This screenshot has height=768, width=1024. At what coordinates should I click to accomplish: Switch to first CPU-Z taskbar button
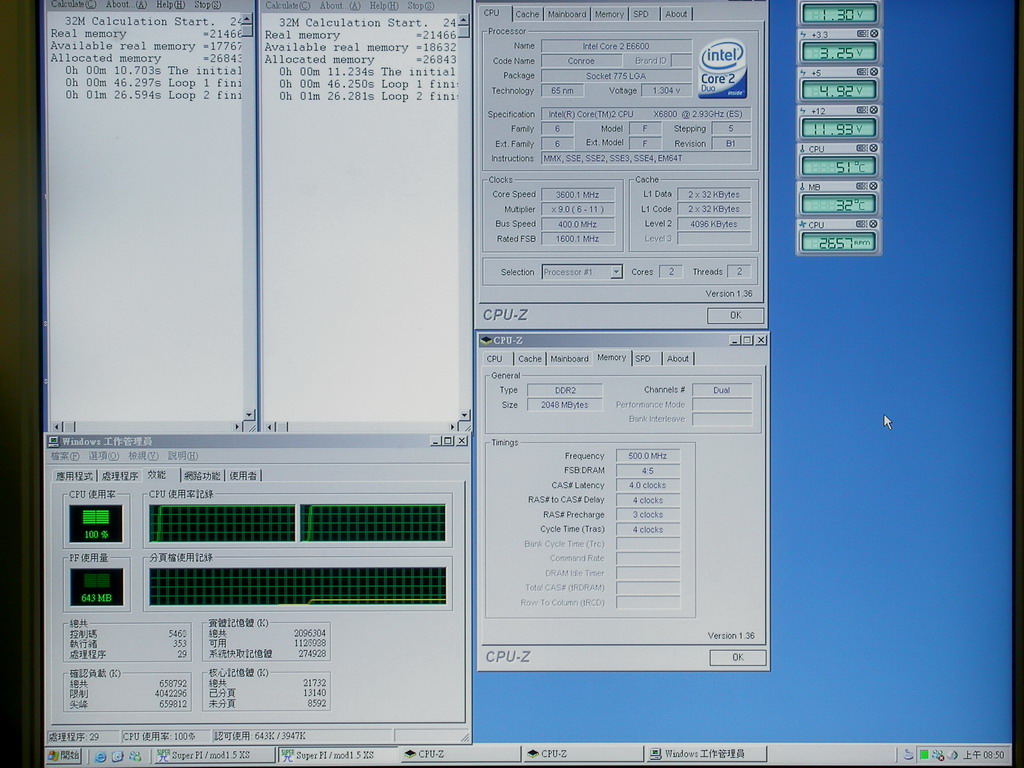point(460,754)
